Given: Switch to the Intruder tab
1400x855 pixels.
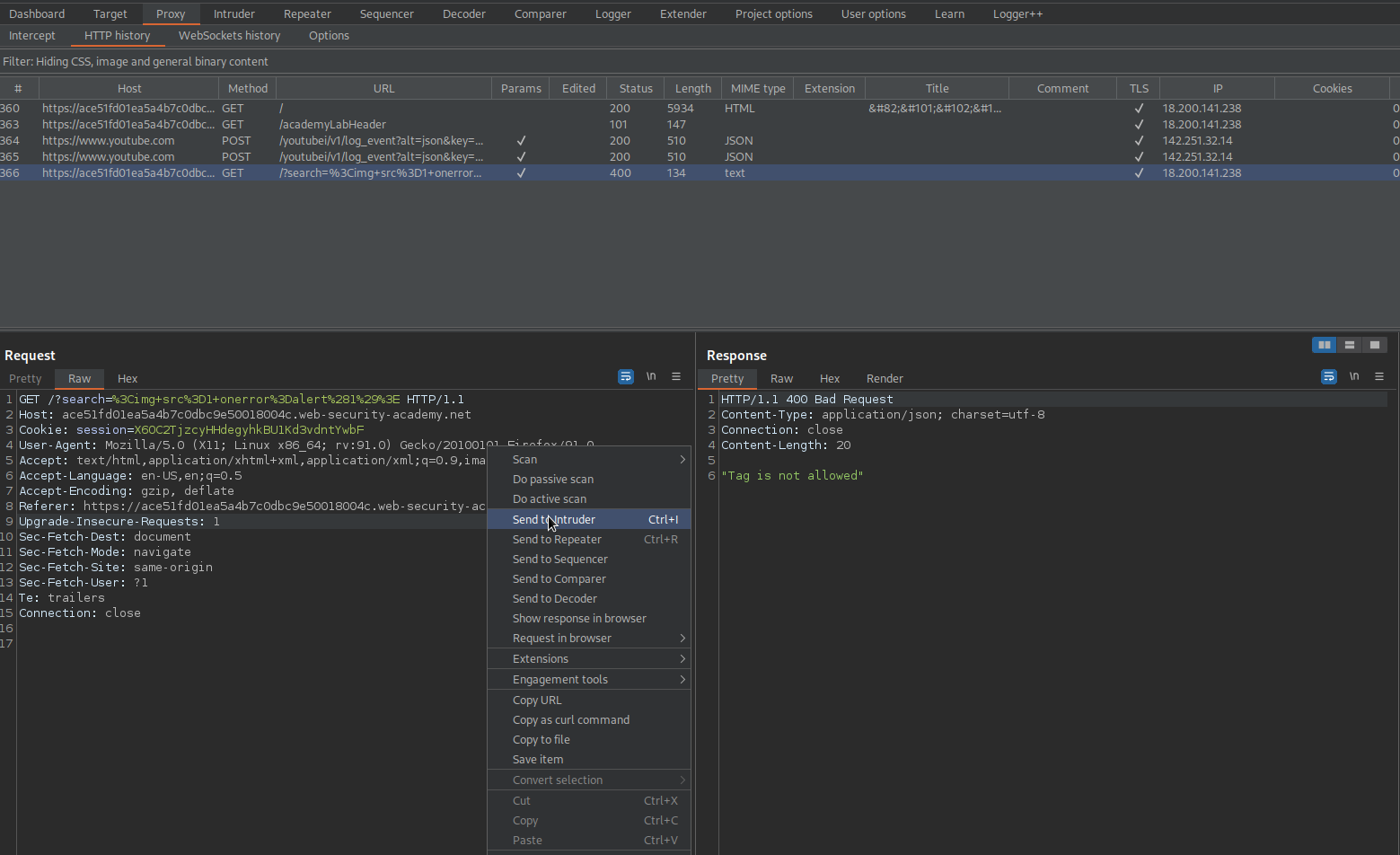Looking at the screenshot, I should point(234,13).
